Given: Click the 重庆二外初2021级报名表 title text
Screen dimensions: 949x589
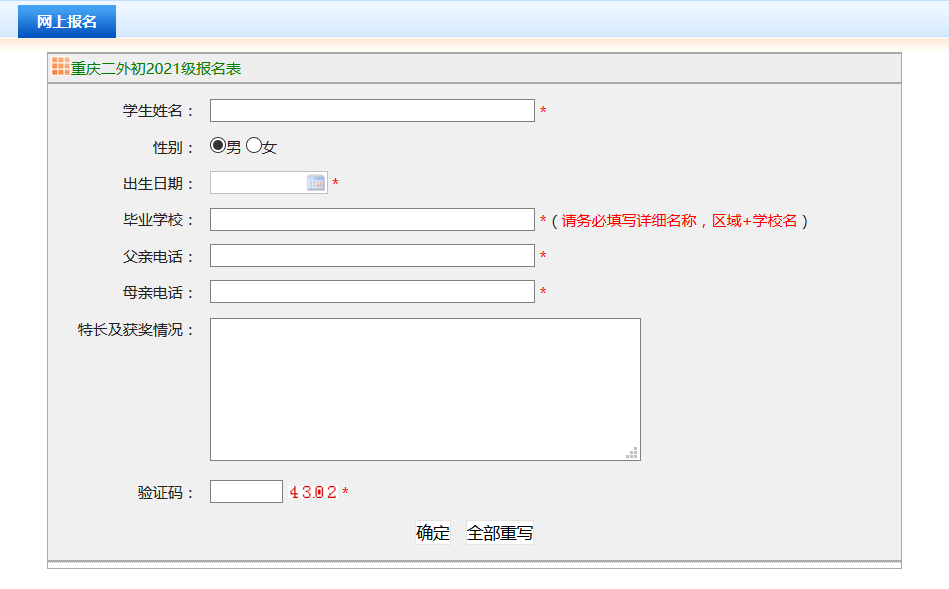Looking at the screenshot, I should (x=156, y=69).
